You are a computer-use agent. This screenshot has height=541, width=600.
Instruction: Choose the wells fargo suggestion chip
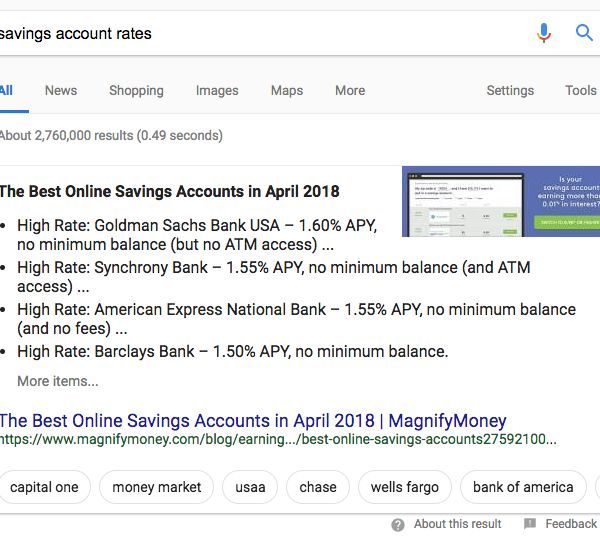pyautogui.click(x=405, y=487)
